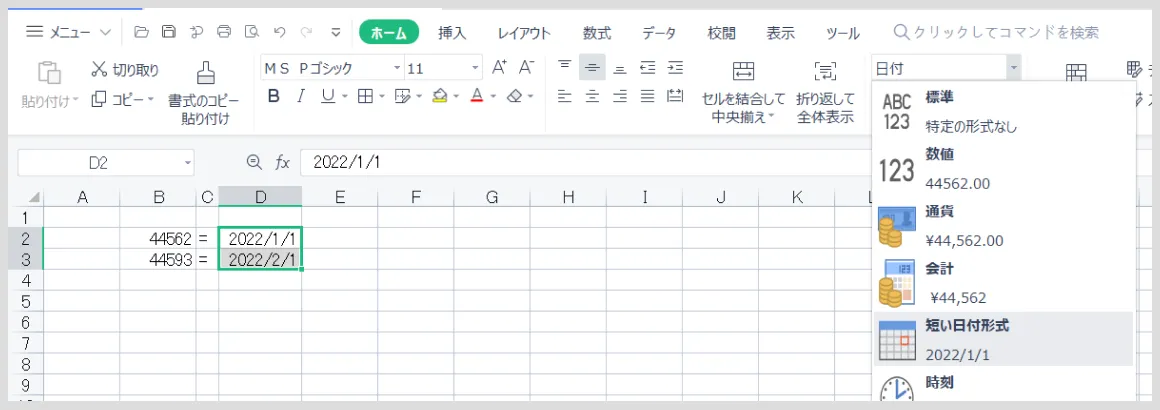
Task: Click the print icon in quick toolbar
Action: point(224,32)
